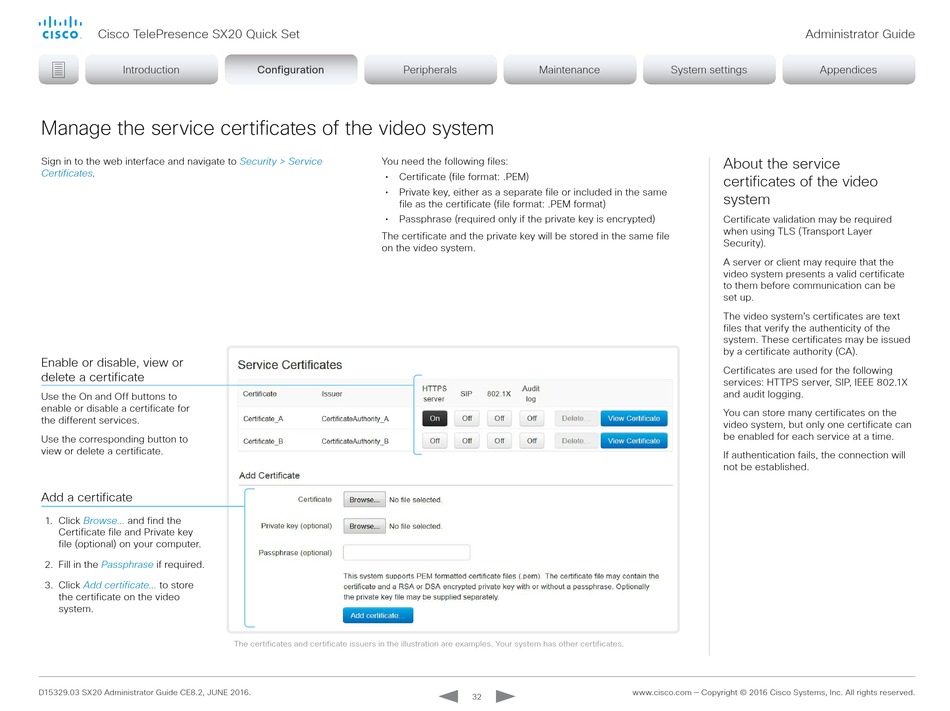Delete Certificate_B
Image resolution: width=950 pixels, height=711 pixels.
572,441
